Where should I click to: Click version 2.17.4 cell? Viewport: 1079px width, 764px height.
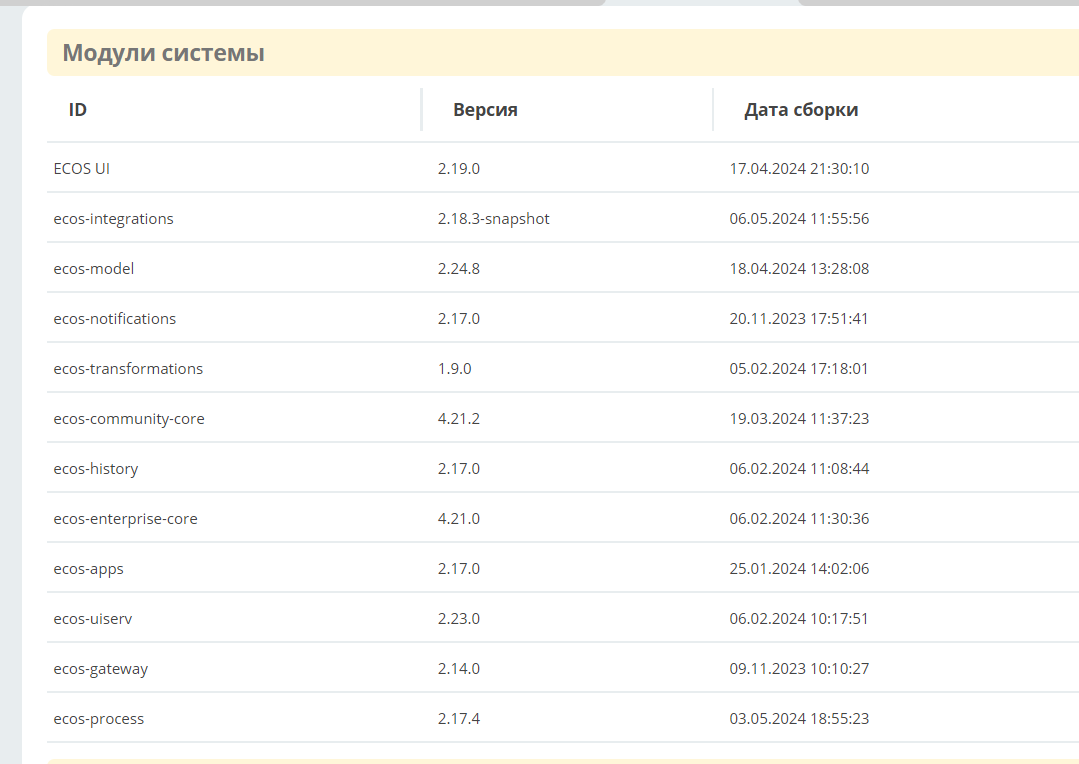click(x=459, y=719)
